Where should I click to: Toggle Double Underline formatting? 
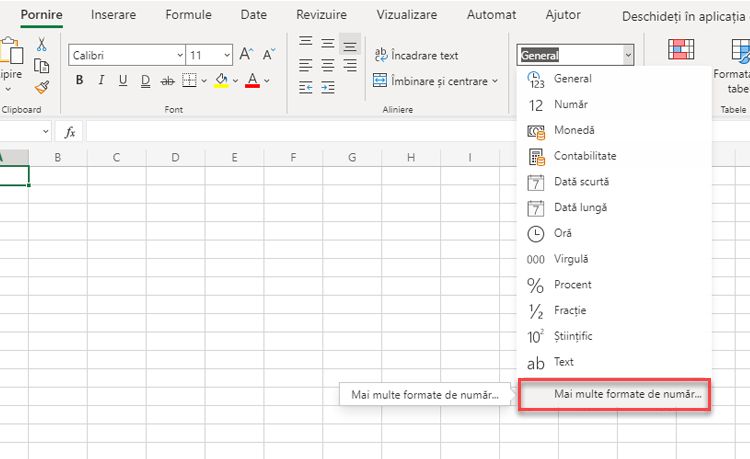point(145,81)
